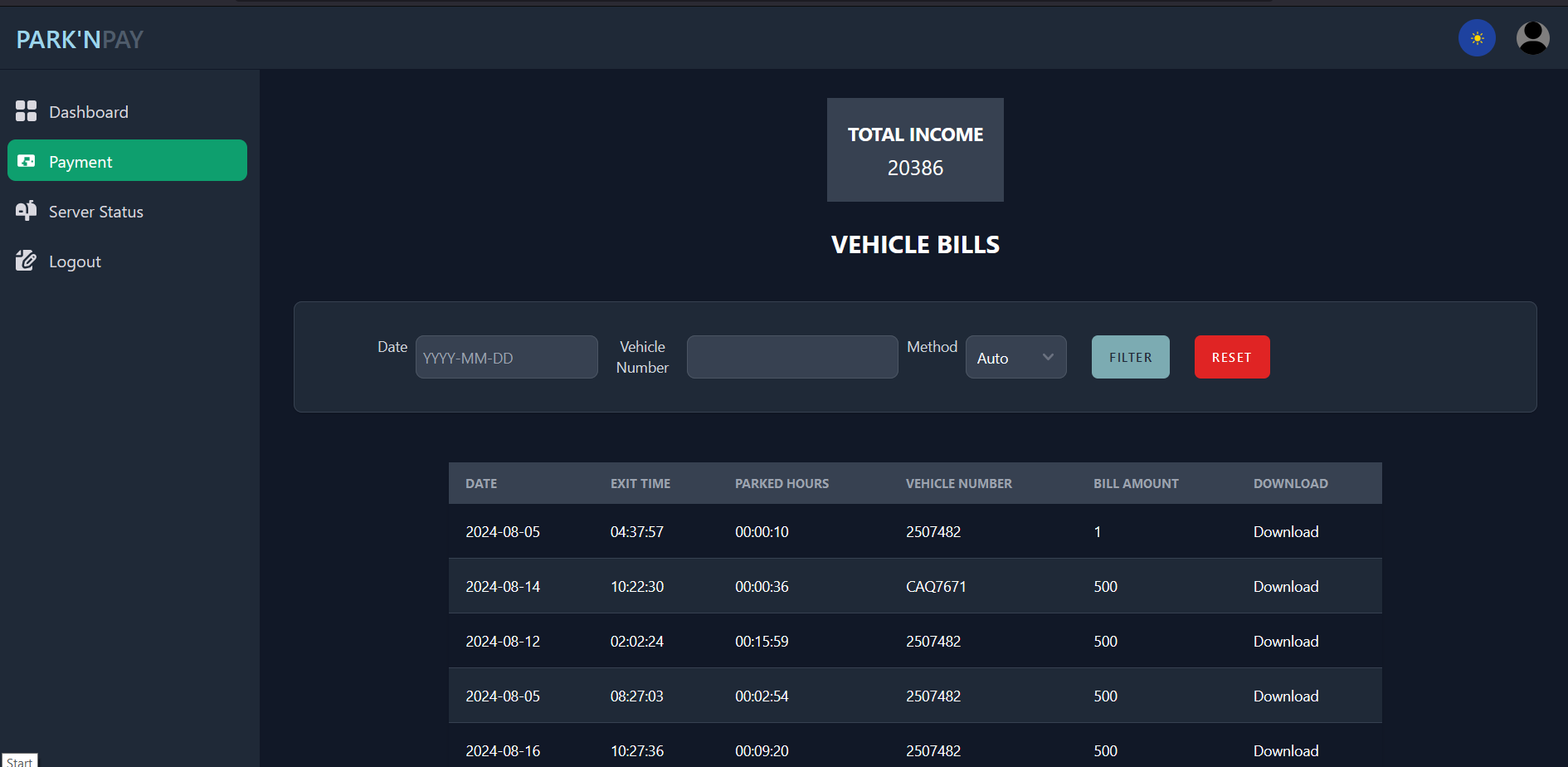Click the bill amount cell showing 1
Image resolution: width=1568 pixels, height=767 pixels.
click(x=1097, y=532)
